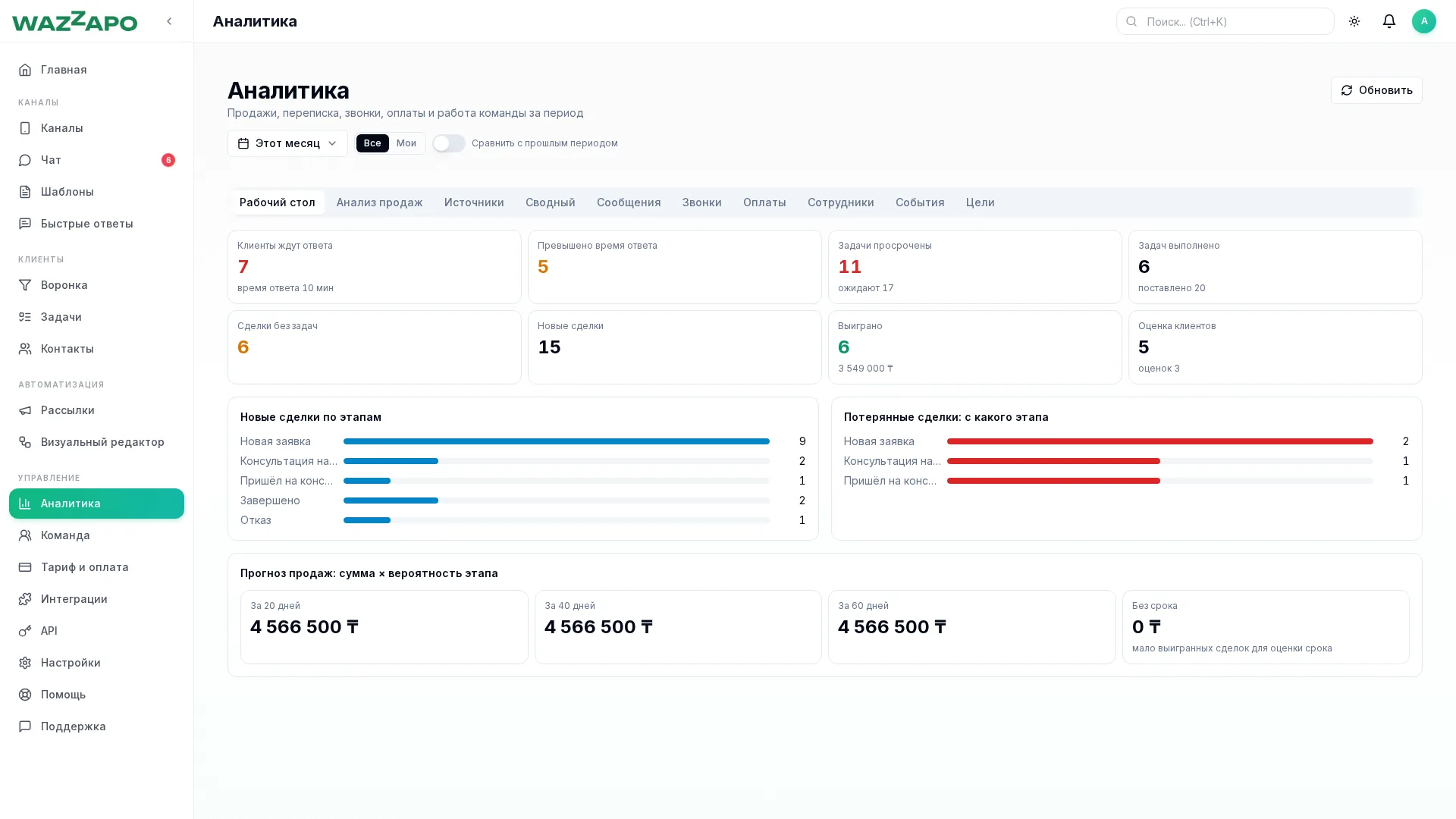Open Поддержка link in the sidebar
The width and height of the screenshot is (1456, 819).
(96, 726)
